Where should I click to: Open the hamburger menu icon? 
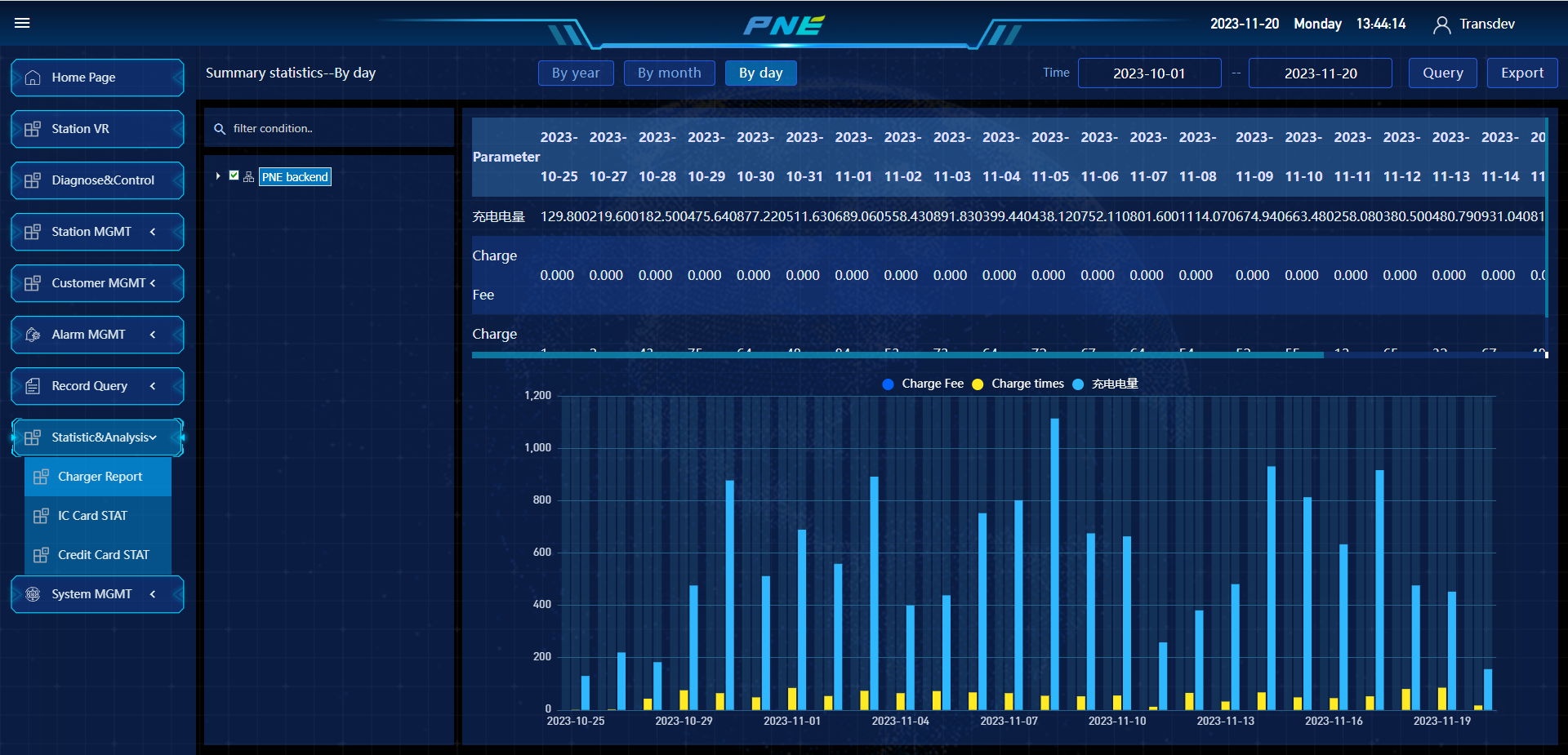point(22,23)
